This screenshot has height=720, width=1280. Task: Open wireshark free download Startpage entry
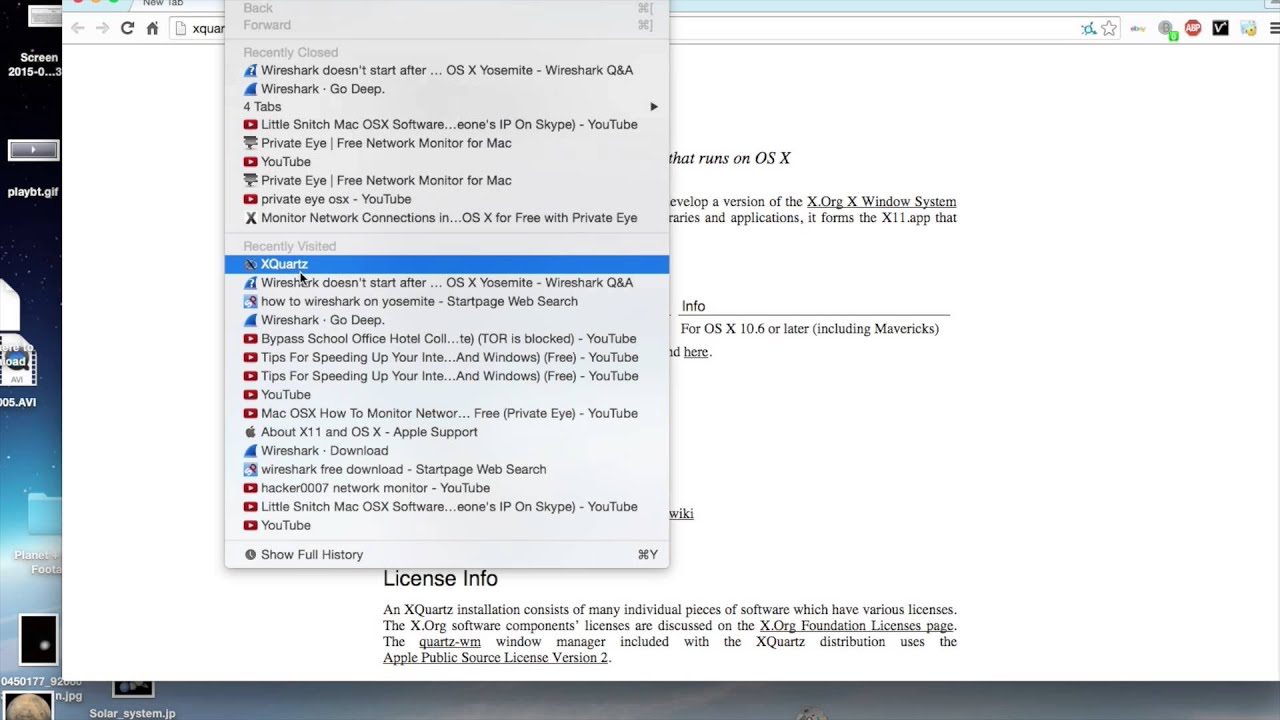tap(447, 469)
